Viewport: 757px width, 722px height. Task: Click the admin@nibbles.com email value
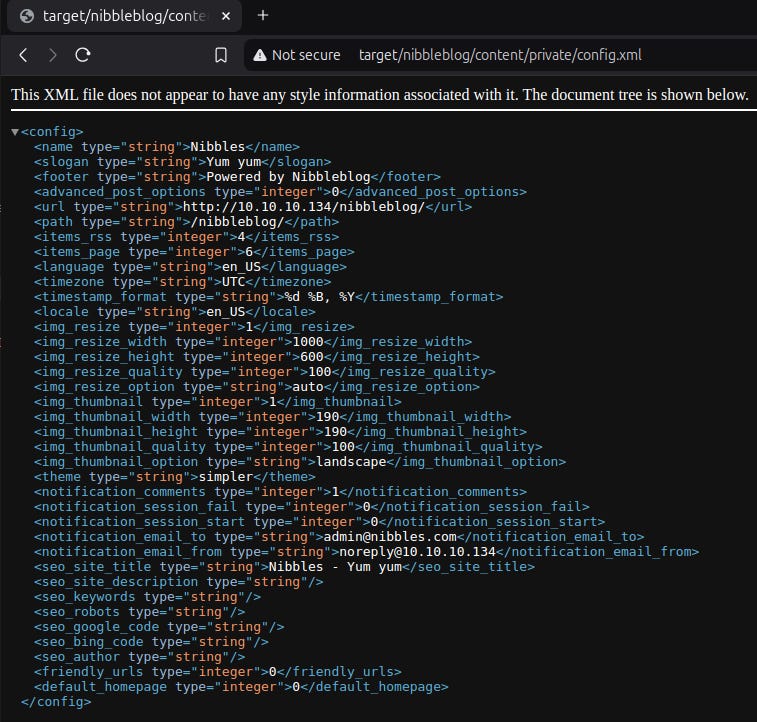390,537
